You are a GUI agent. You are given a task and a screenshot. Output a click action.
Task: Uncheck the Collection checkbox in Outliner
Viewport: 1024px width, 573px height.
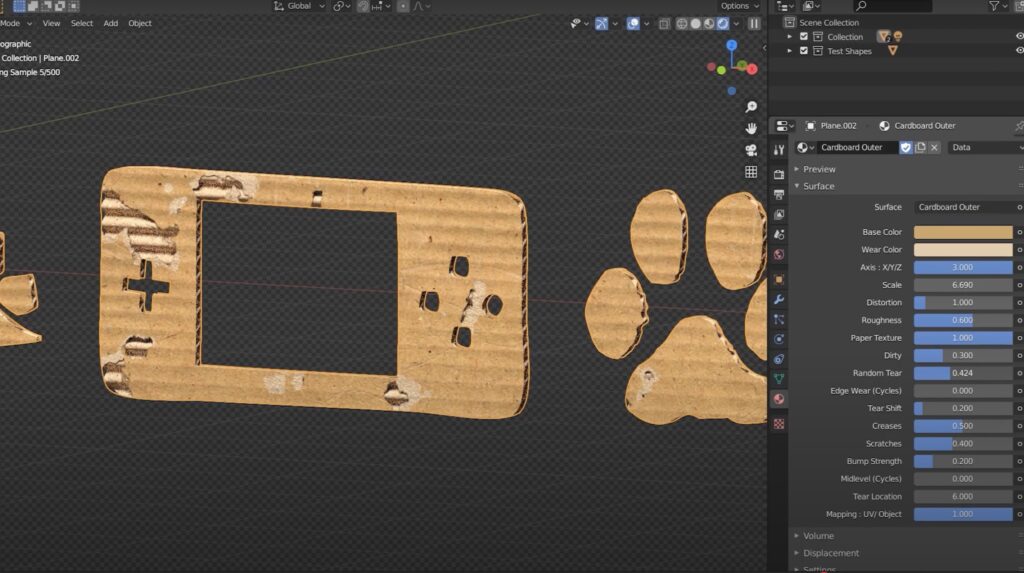(804, 37)
